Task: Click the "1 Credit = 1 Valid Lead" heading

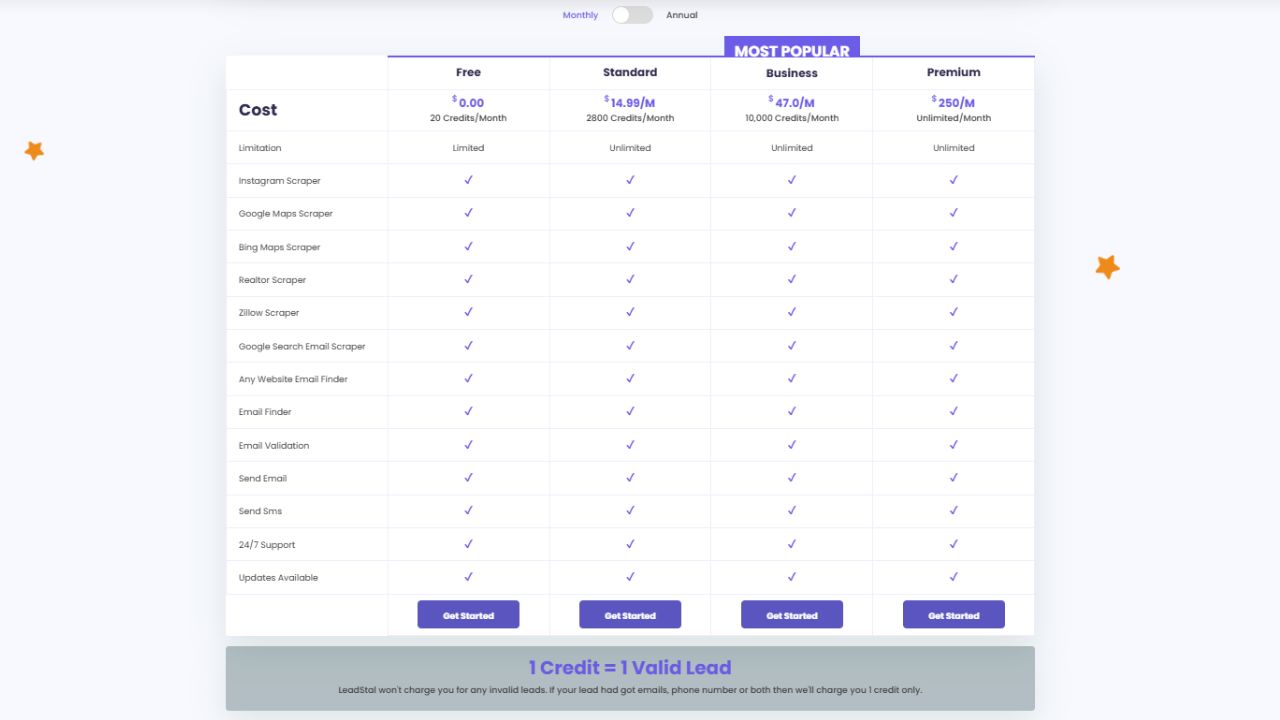Action: click(630, 667)
